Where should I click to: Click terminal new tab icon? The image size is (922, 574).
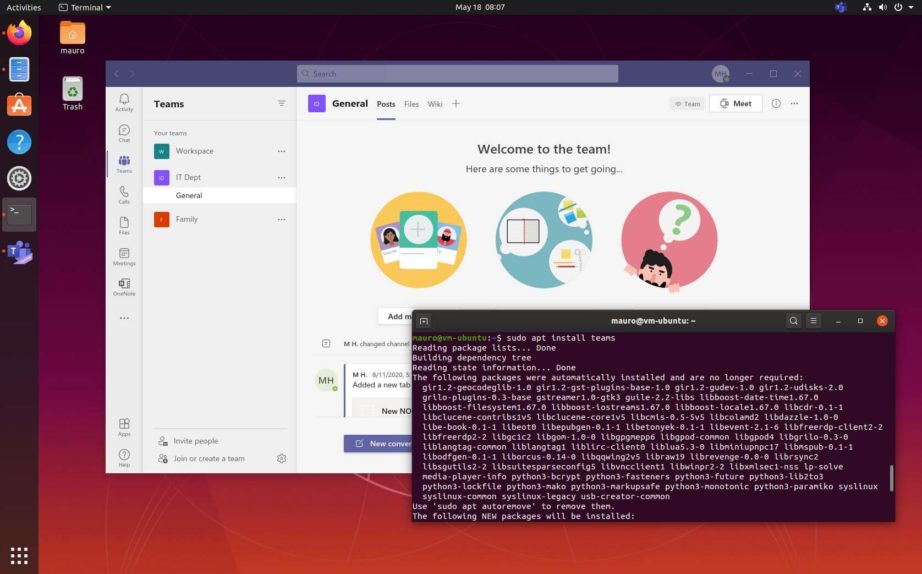pyautogui.click(x=423, y=321)
